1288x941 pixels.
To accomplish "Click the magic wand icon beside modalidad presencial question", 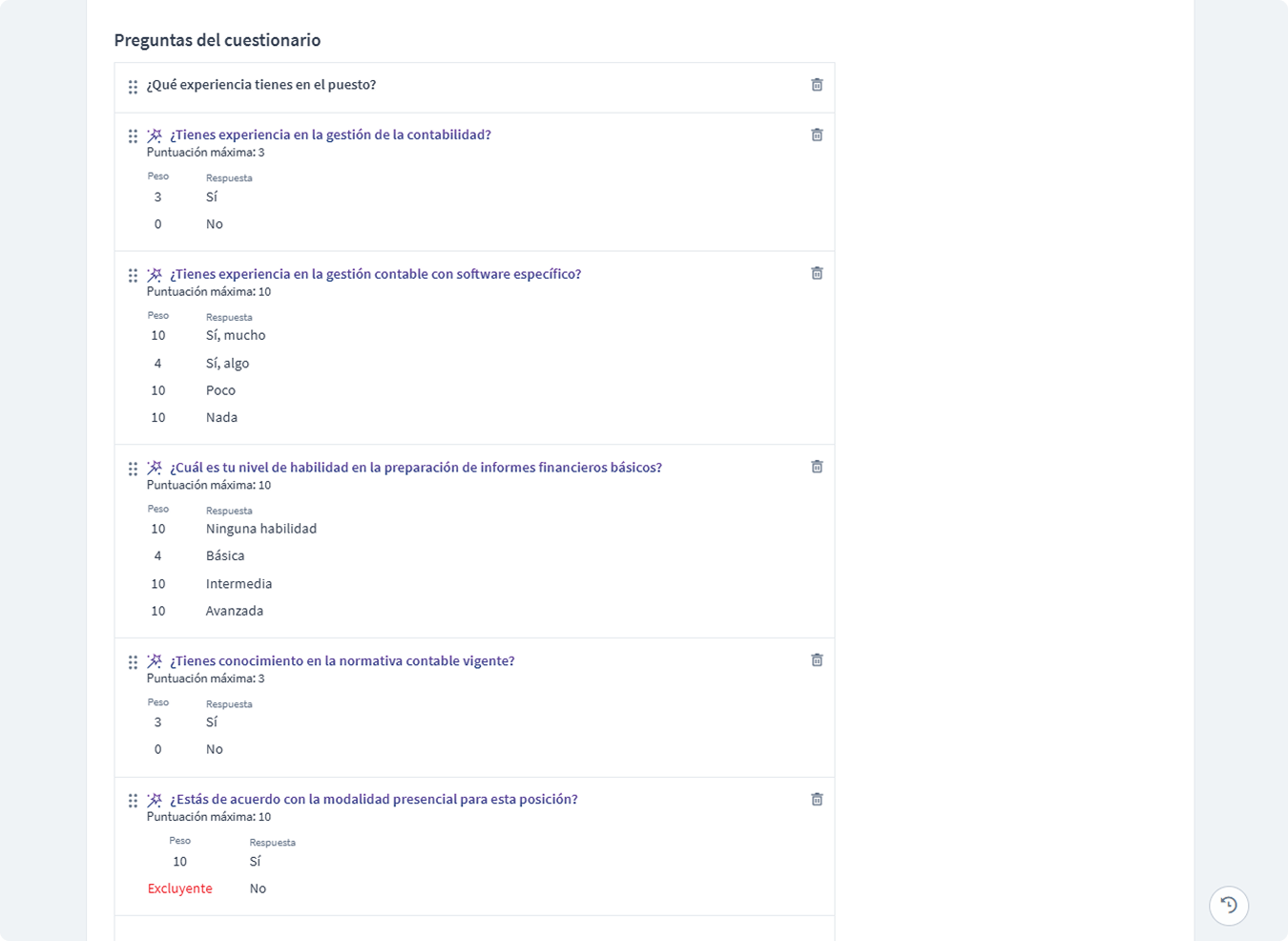I will pyautogui.click(x=155, y=800).
